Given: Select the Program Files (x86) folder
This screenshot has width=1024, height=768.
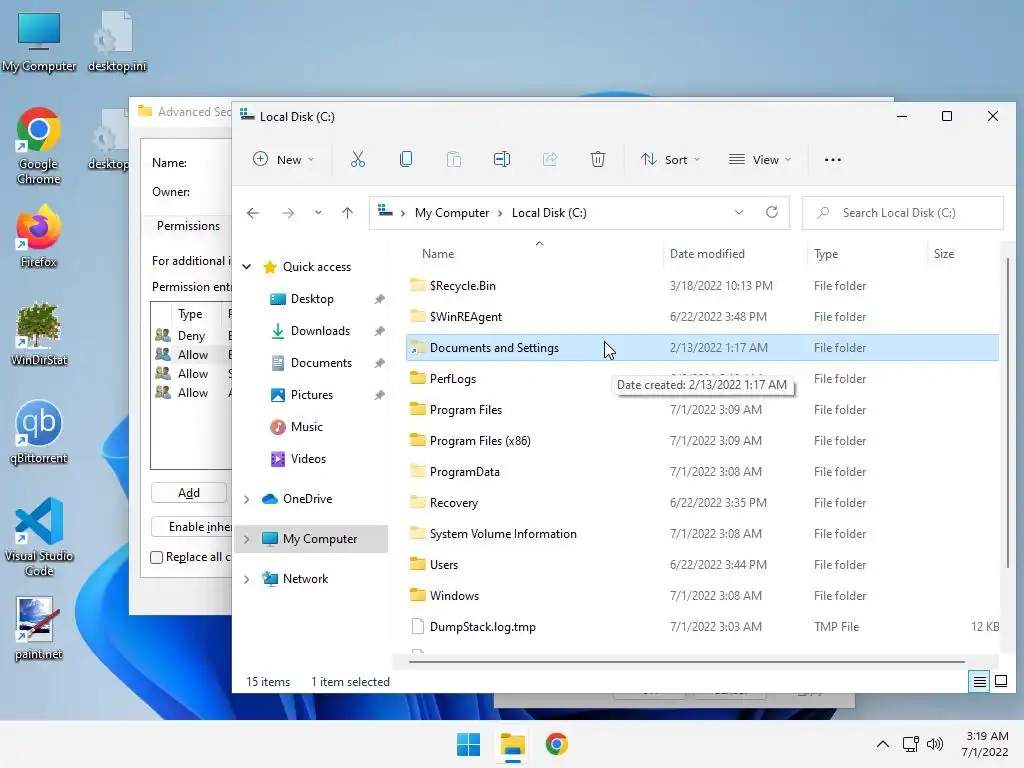Looking at the screenshot, I should [702, 441].
